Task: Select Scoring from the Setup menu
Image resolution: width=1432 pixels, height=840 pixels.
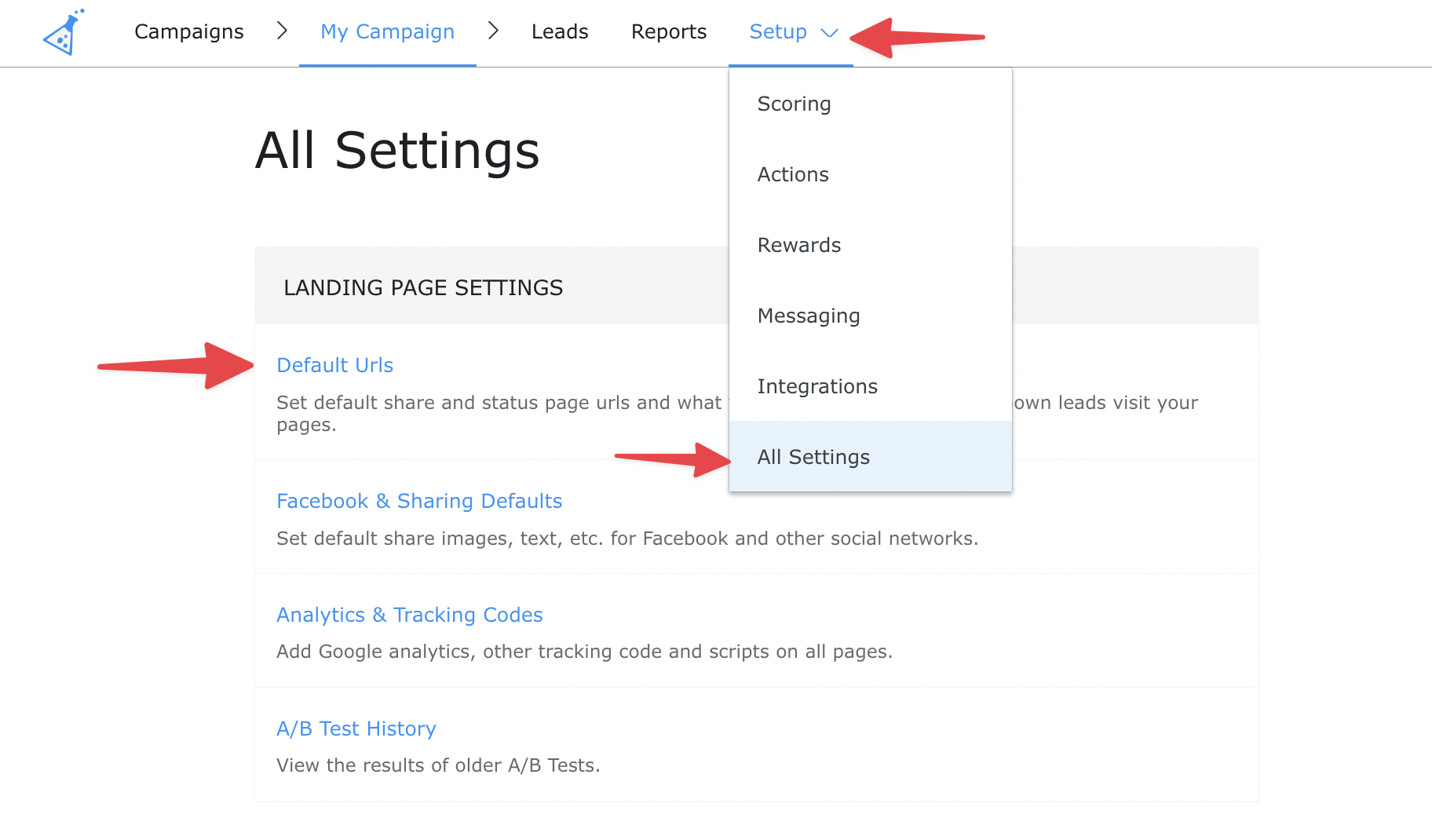Action: [x=794, y=104]
